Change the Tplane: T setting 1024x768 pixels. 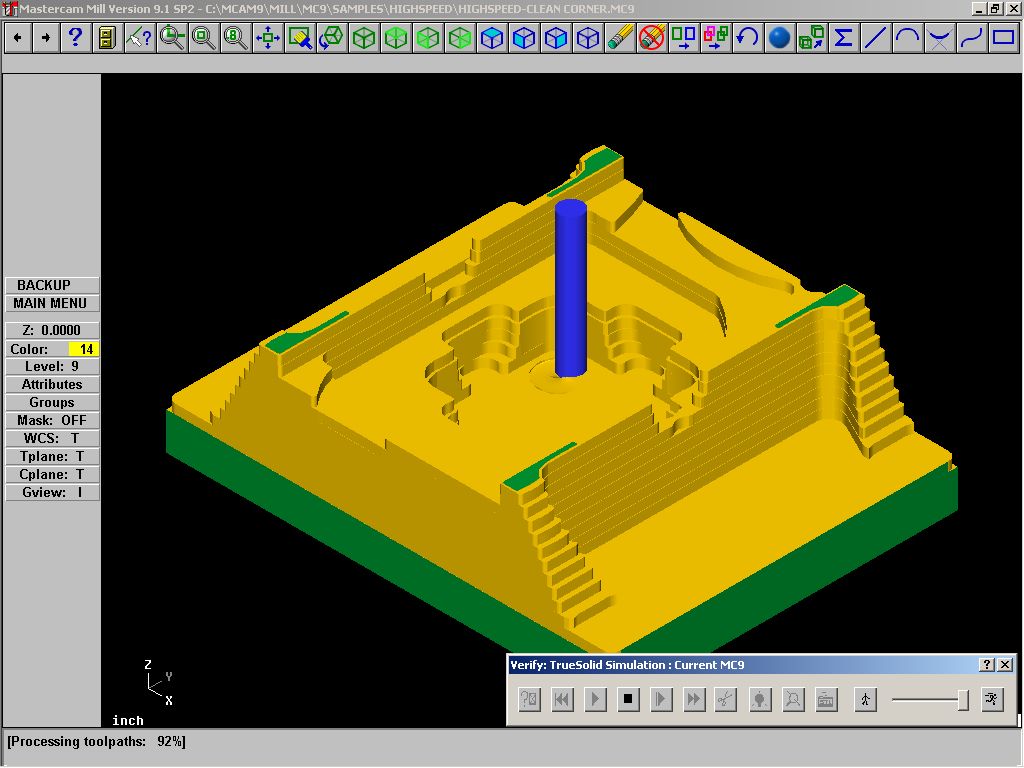[x=52, y=456]
